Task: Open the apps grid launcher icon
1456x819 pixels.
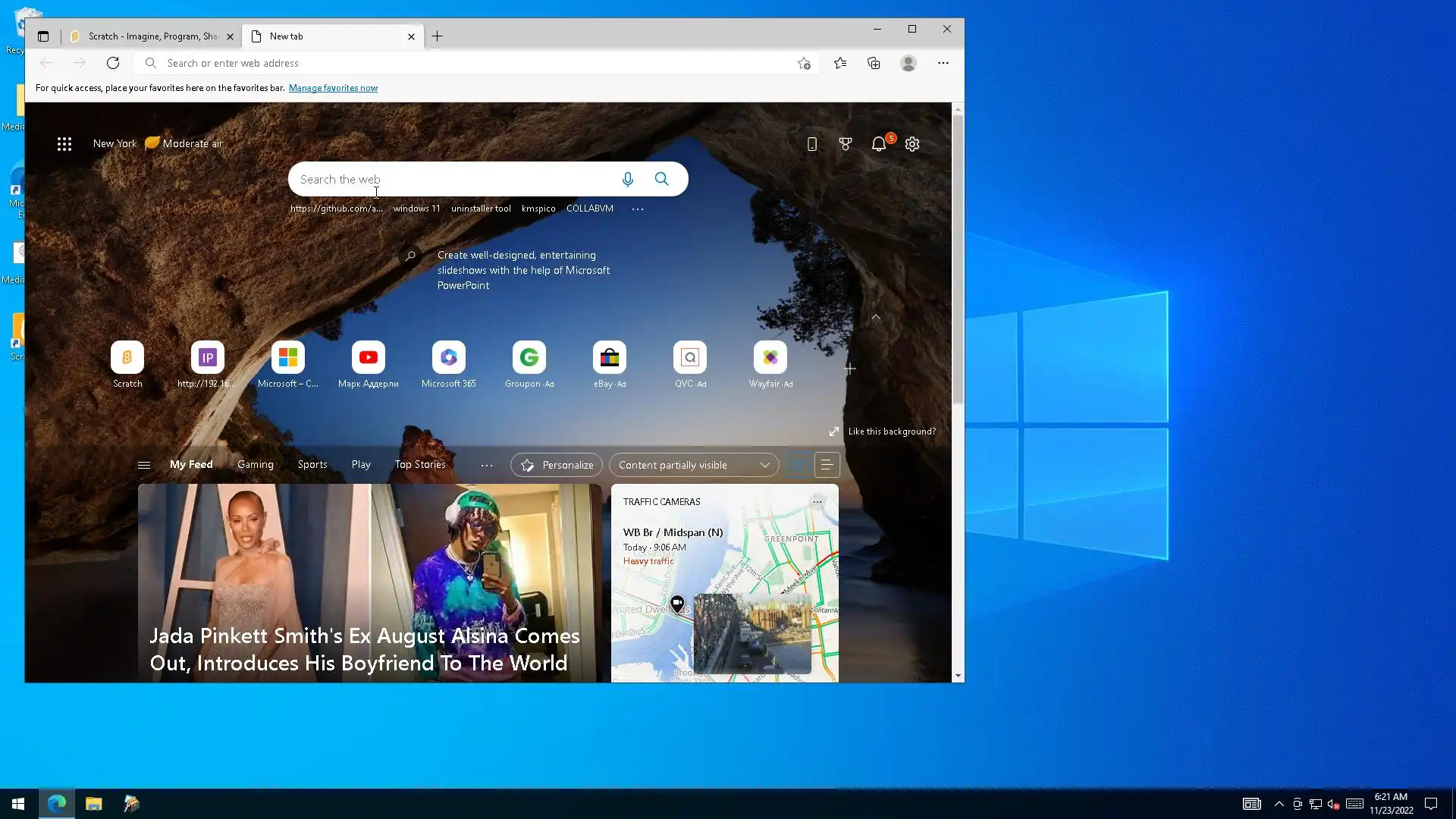Action: [x=64, y=144]
